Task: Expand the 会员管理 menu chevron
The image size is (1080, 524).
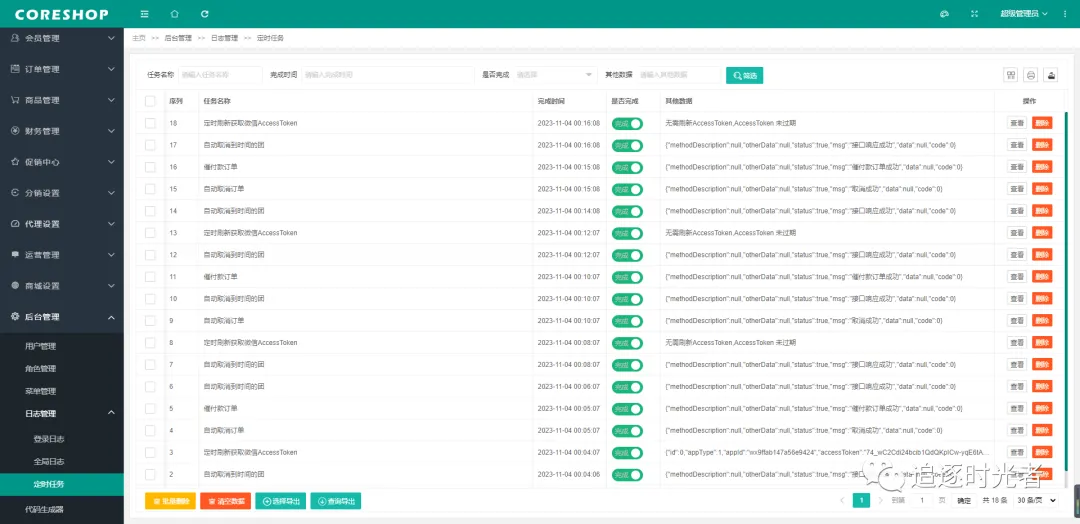Action: tap(111, 39)
